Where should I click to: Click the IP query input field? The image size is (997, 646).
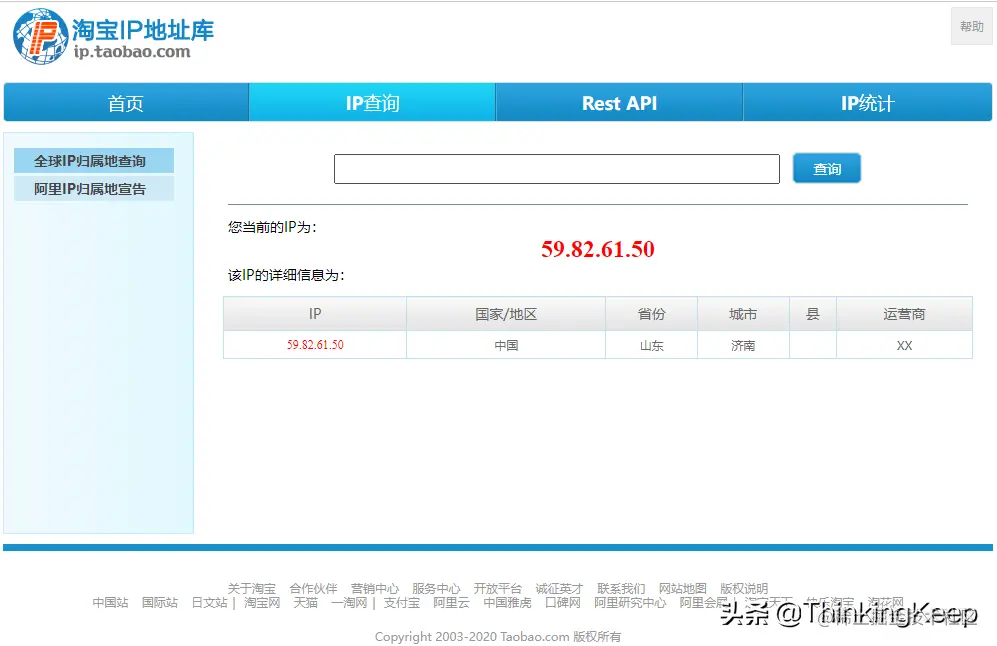556,168
